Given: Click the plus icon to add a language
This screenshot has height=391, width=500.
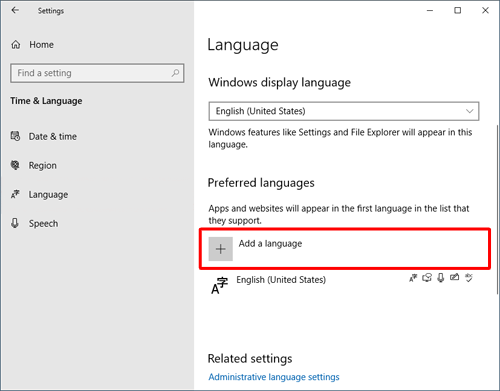Looking at the screenshot, I should coord(221,249).
